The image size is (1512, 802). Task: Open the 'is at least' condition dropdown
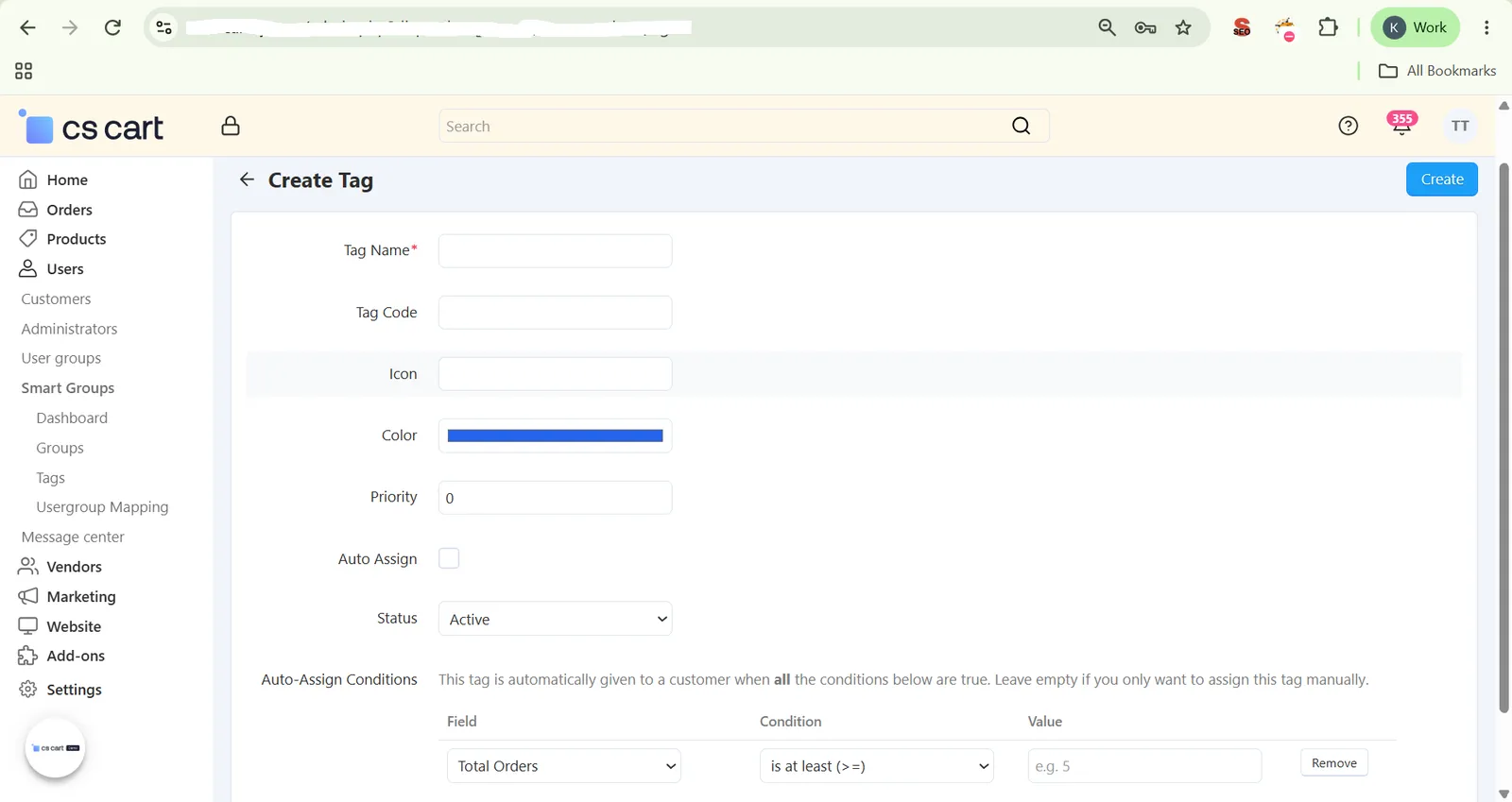[877, 766]
